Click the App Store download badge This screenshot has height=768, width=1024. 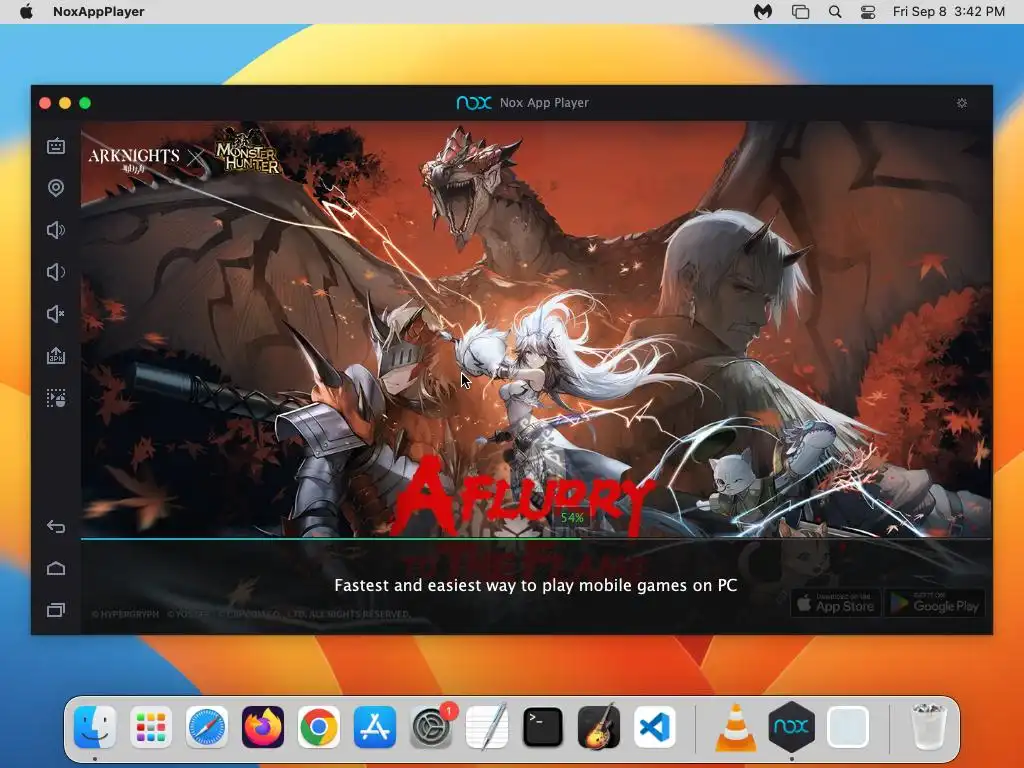coord(836,603)
